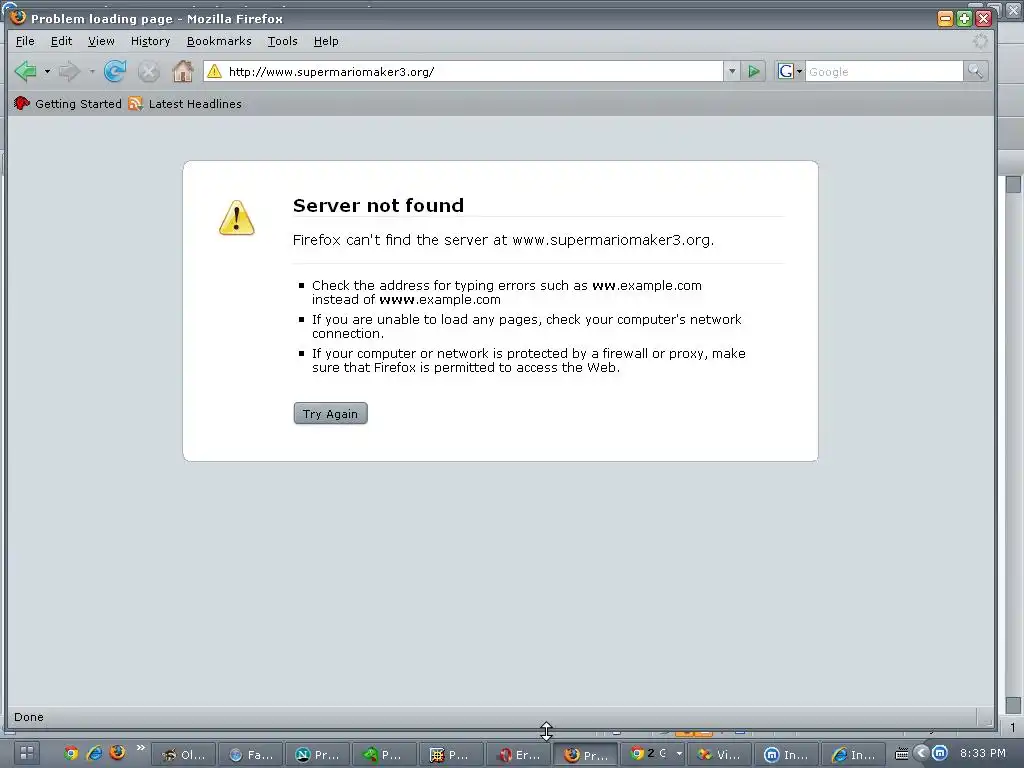This screenshot has width=1024, height=768.
Task: Launch Firefox from quick launch
Action: point(118,752)
